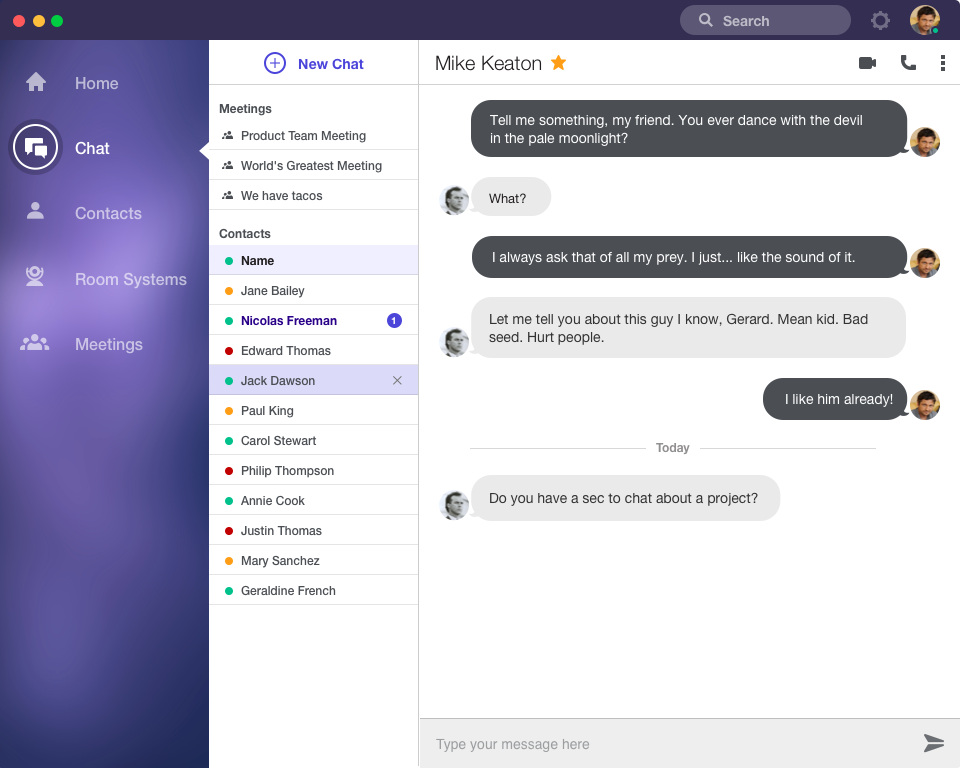
Task: Open chat with Nicolas Freeman
Action: 313,320
